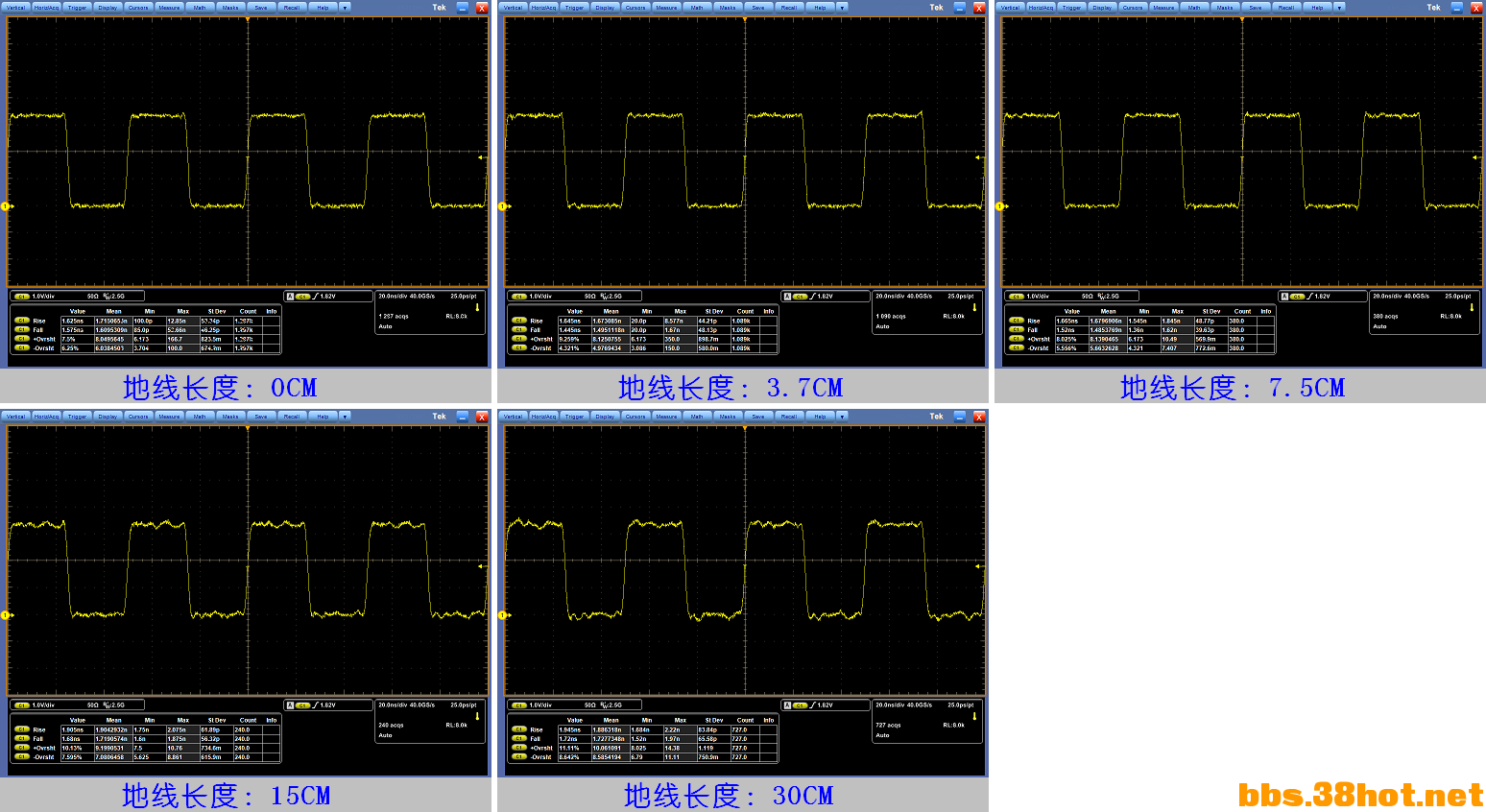
Task: Open the Save menu in the 30CM panel
Action: click(x=758, y=417)
